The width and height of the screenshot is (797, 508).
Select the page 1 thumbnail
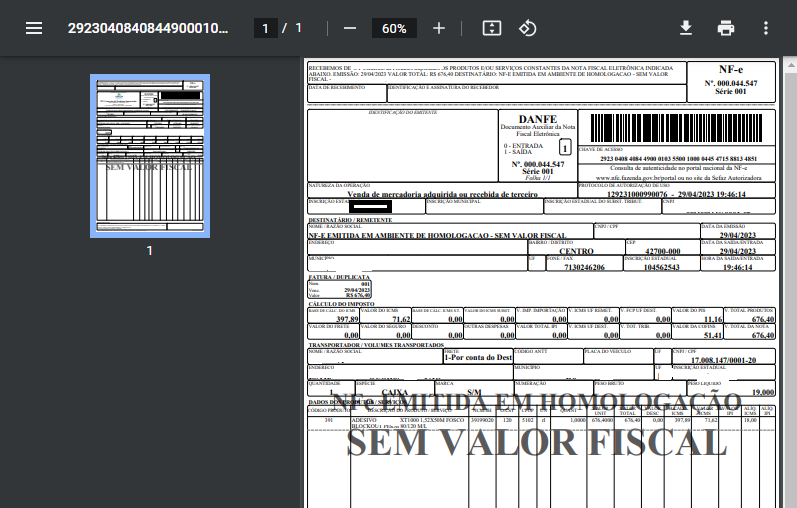tap(150, 156)
